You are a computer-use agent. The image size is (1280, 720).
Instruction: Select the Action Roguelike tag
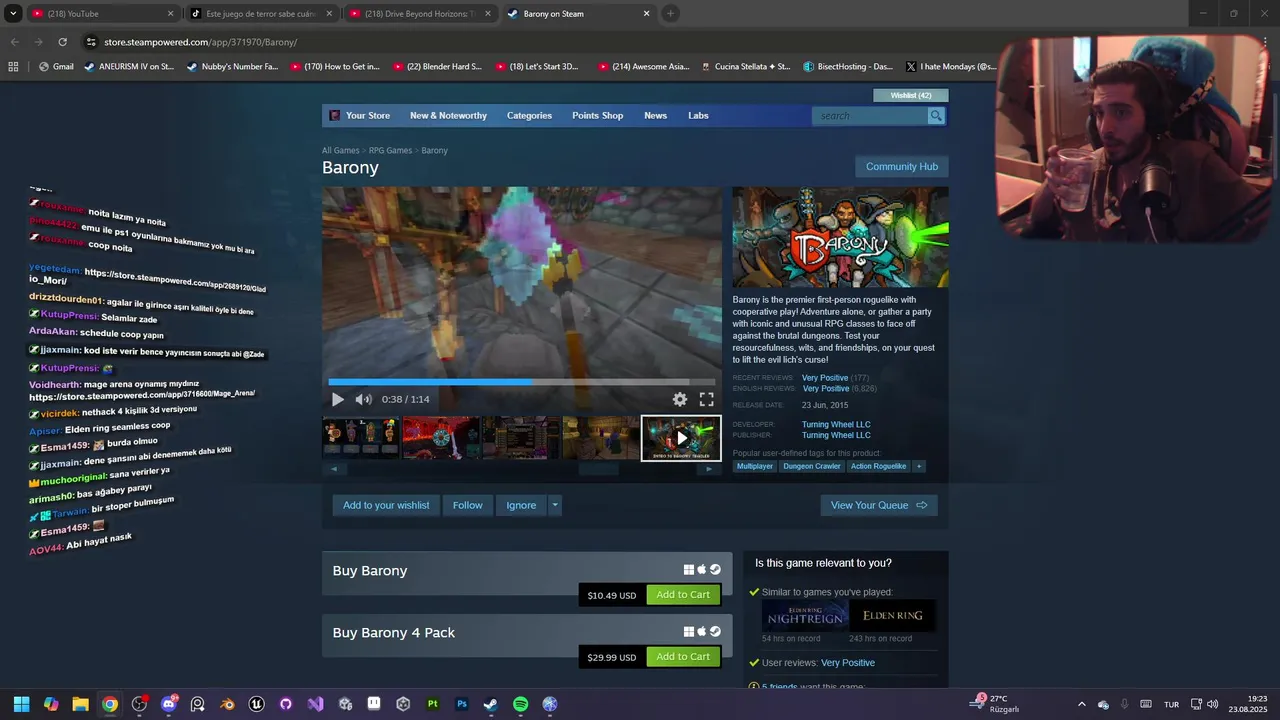coord(878,466)
